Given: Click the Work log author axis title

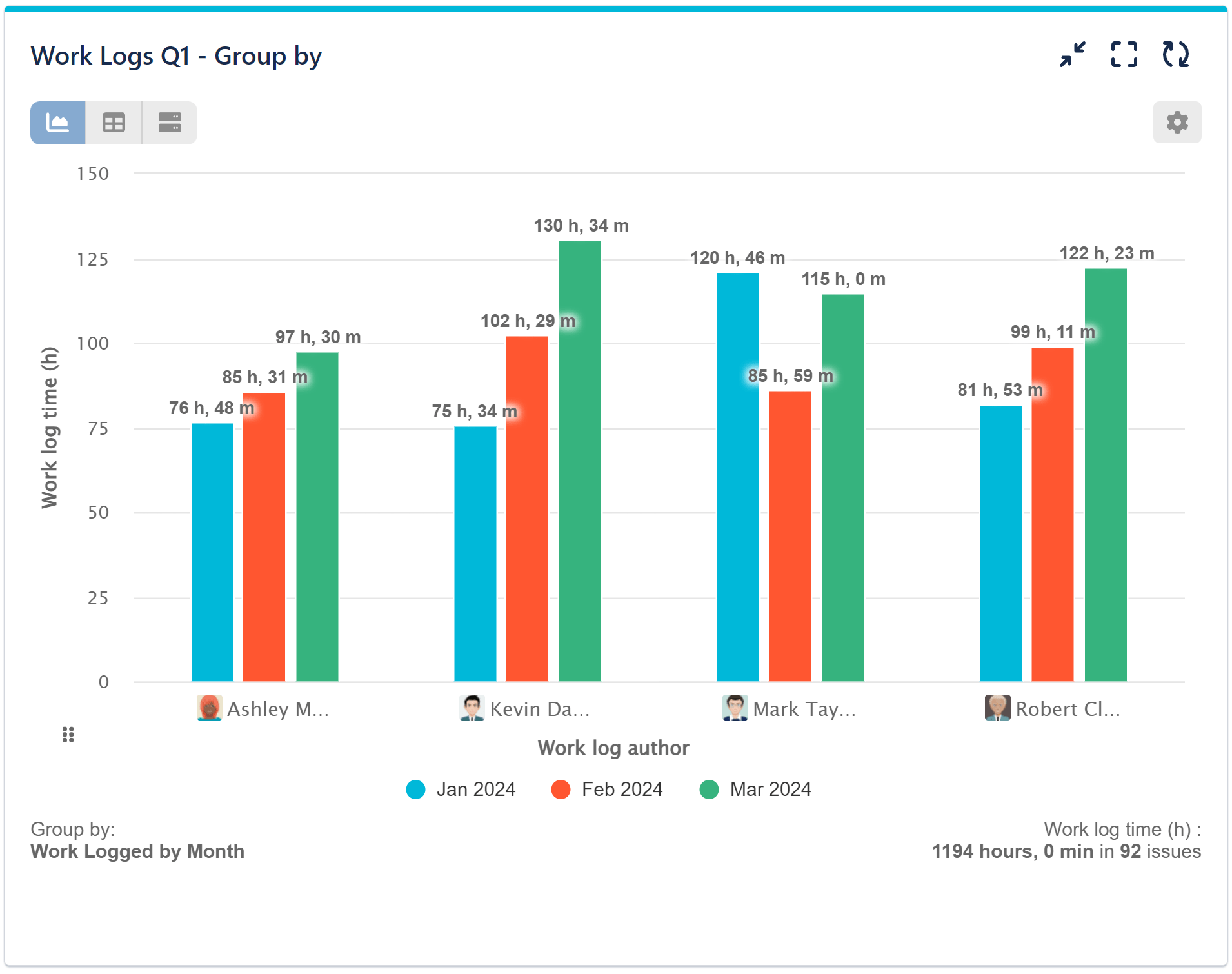Looking at the screenshot, I should [613, 748].
